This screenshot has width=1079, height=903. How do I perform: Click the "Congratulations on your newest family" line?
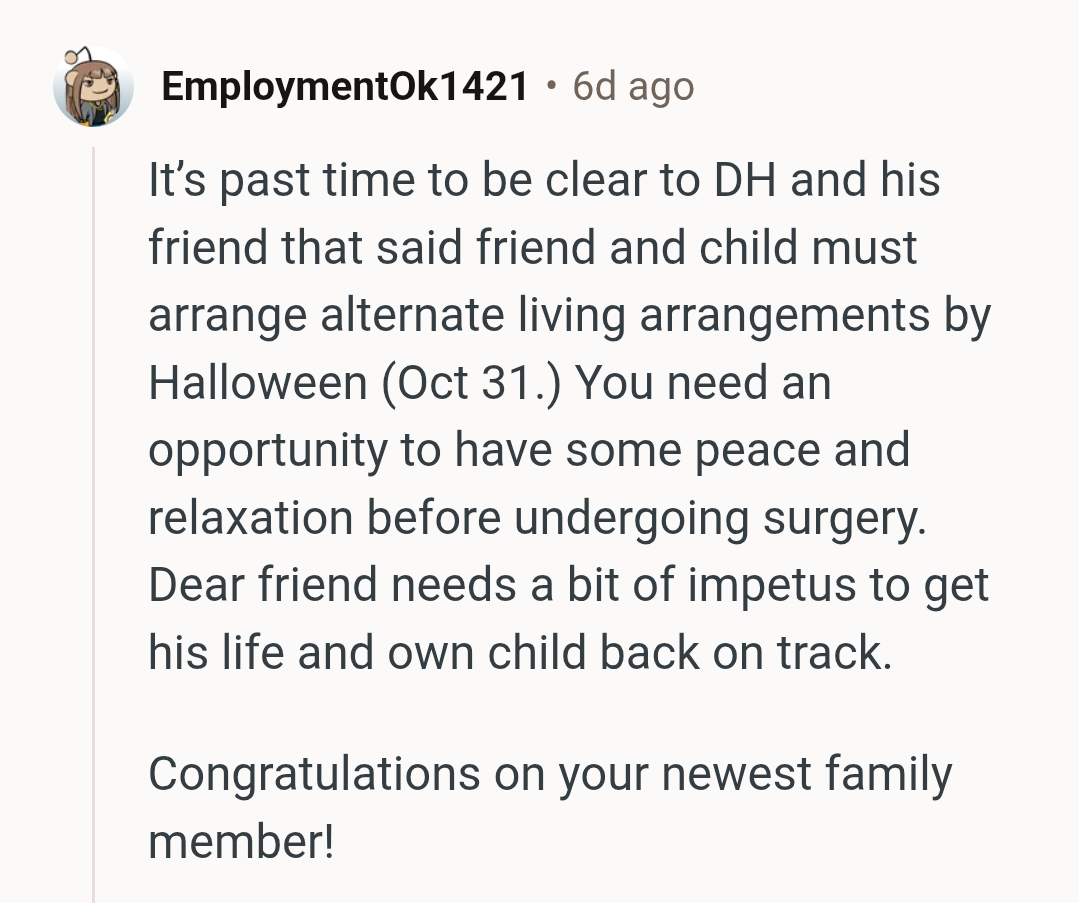click(x=550, y=775)
